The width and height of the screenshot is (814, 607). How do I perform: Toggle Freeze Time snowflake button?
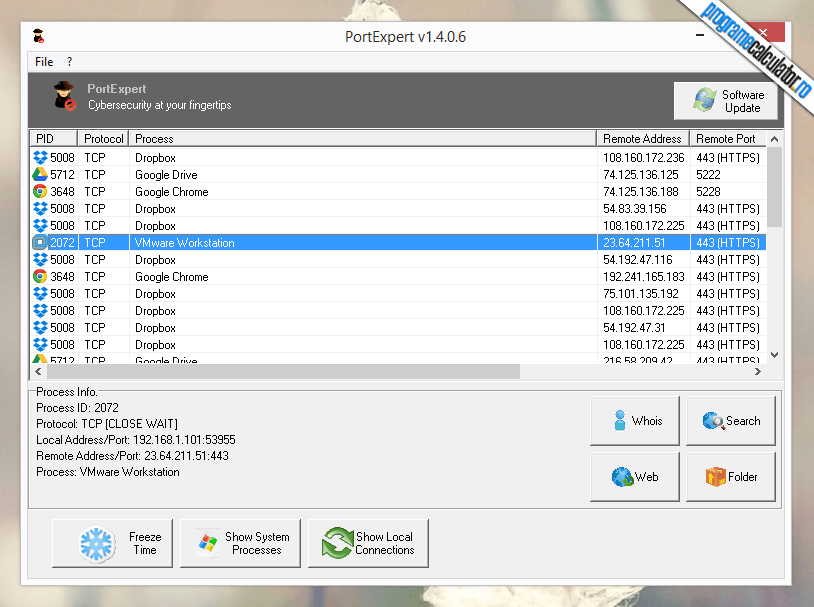pos(113,543)
